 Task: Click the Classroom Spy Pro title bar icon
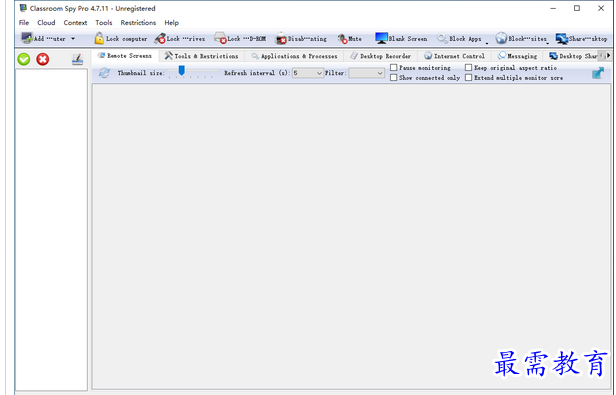click(23, 8)
